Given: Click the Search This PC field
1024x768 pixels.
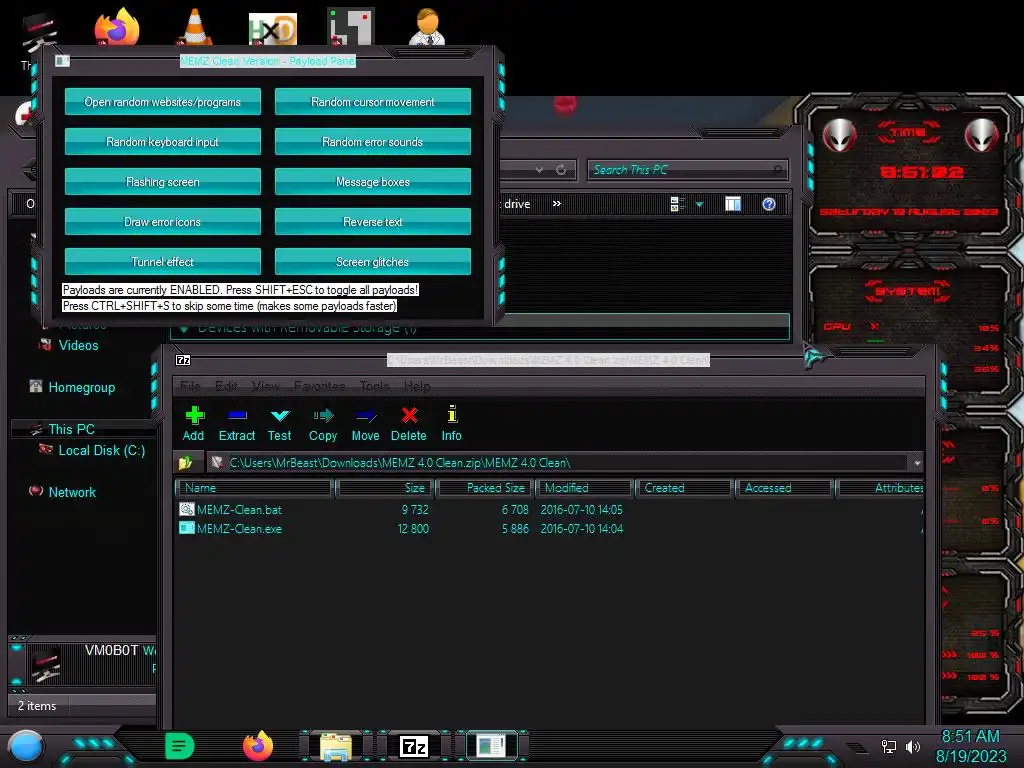Looking at the screenshot, I should tap(687, 170).
